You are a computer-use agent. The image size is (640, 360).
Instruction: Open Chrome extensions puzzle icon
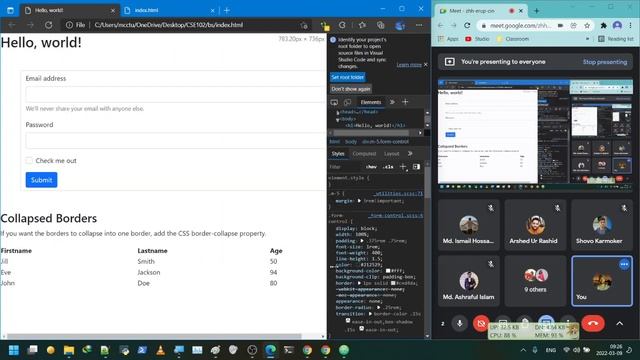coord(604,25)
